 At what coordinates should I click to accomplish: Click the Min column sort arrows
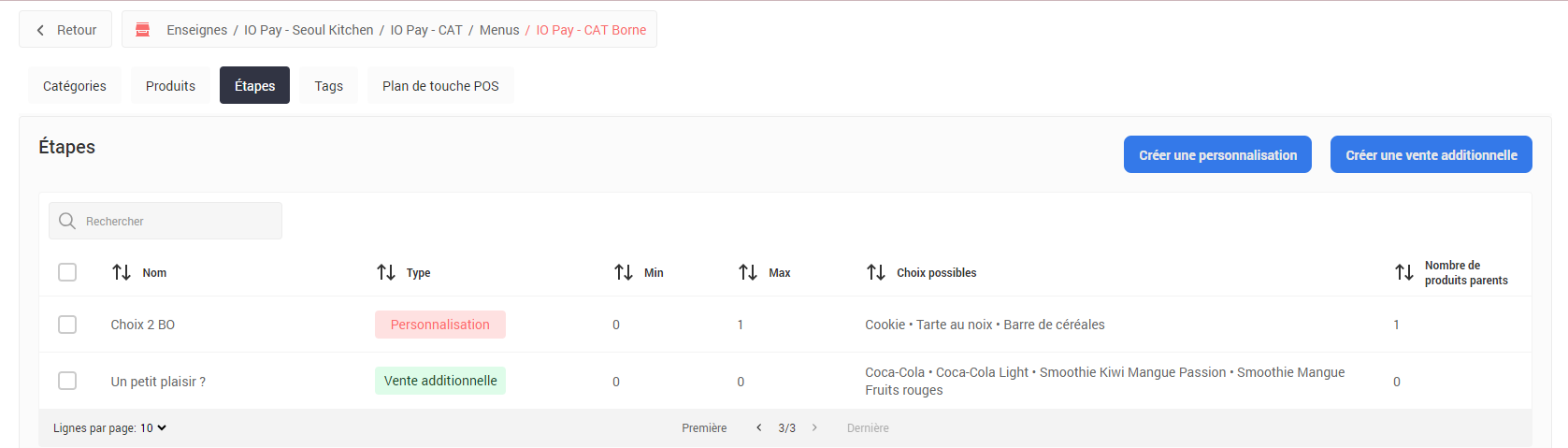(x=624, y=272)
